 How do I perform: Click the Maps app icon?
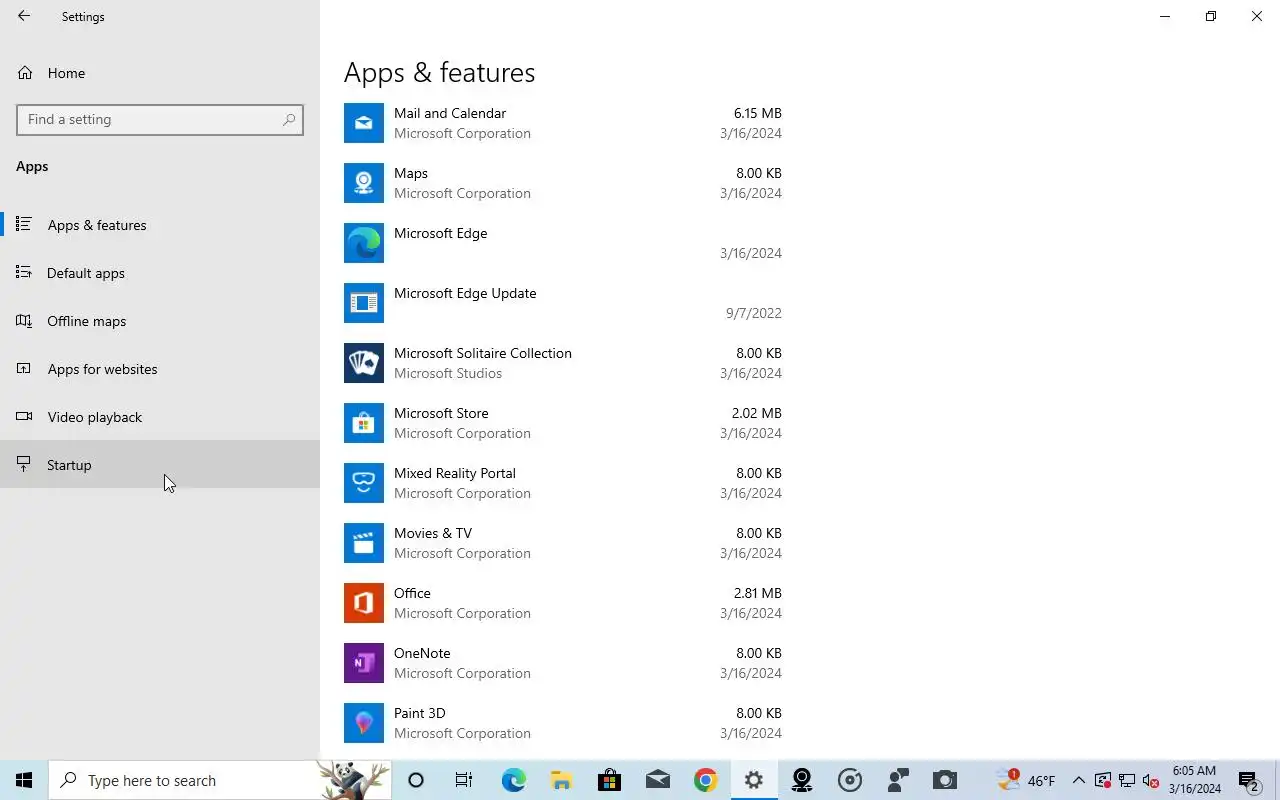tap(364, 183)
